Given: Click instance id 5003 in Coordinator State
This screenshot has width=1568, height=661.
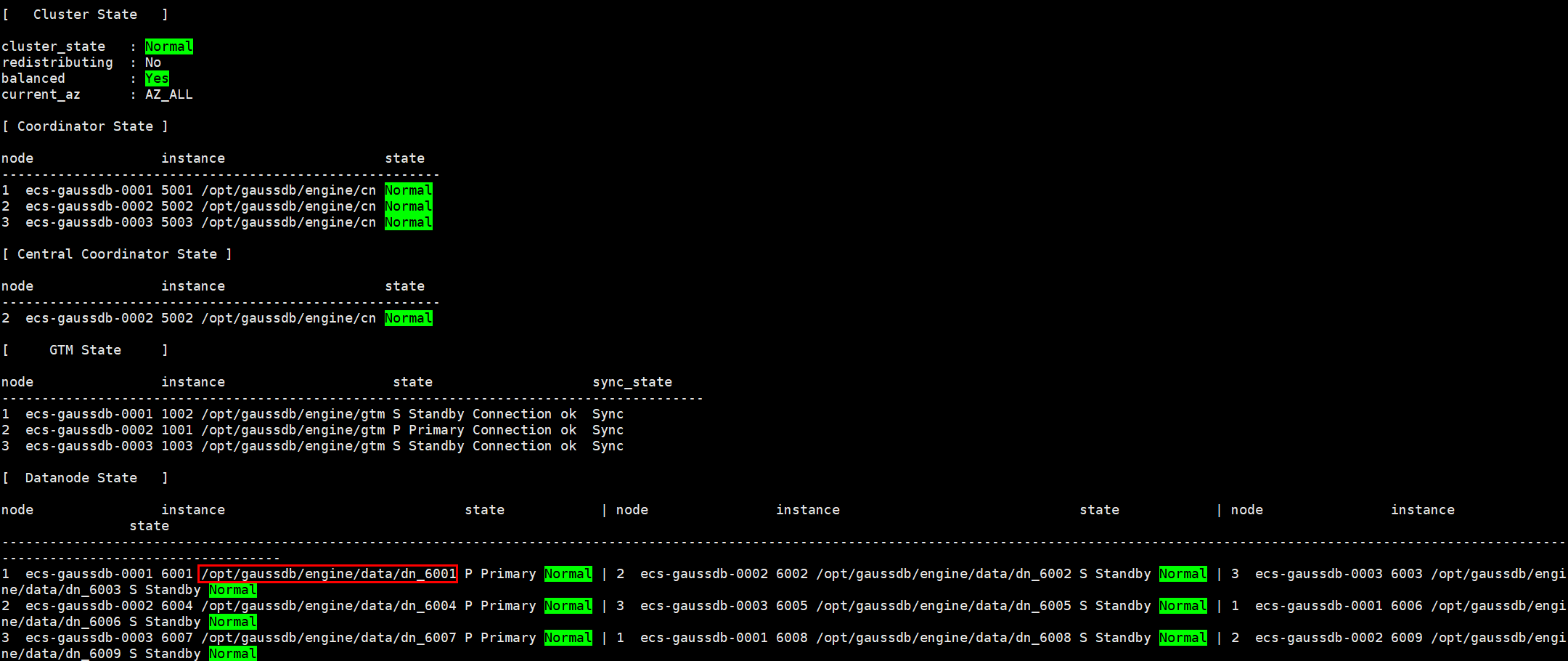Looking at the screenshot, I should 177,222.
